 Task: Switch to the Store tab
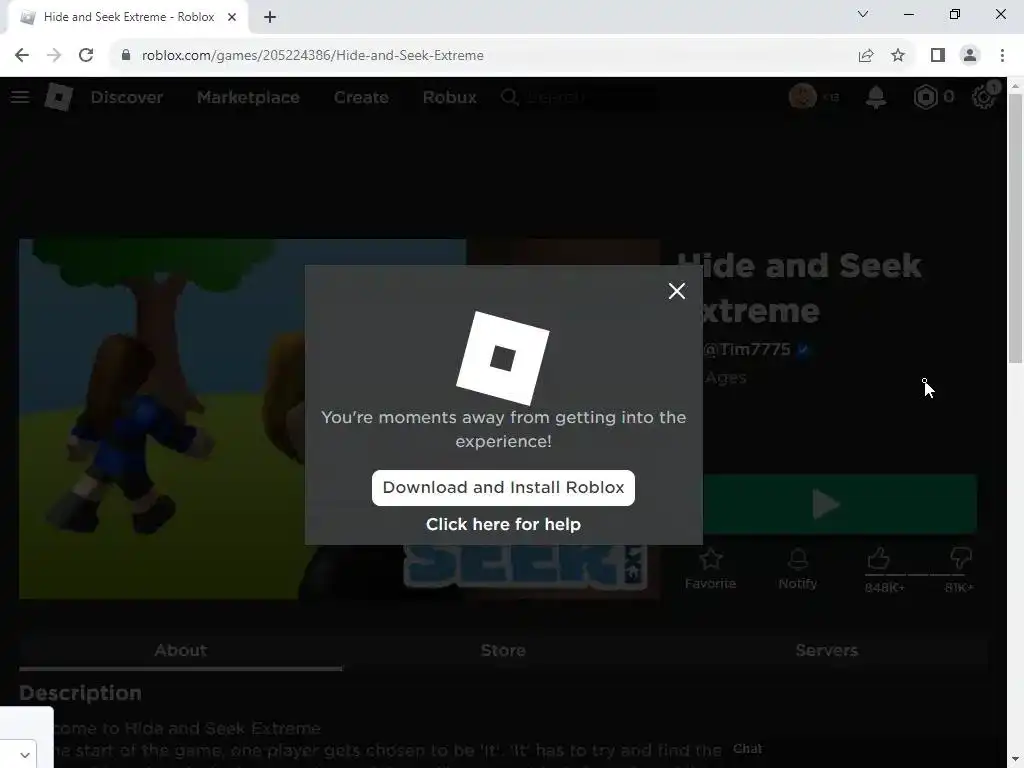503,650
